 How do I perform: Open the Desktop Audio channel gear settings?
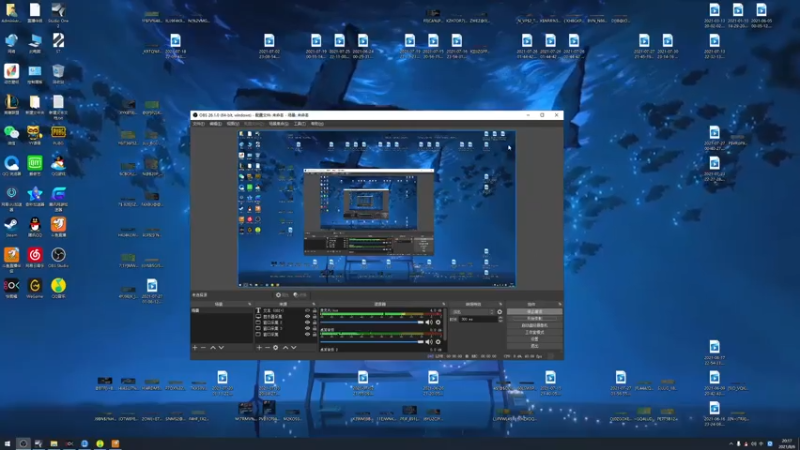point(438,342)
